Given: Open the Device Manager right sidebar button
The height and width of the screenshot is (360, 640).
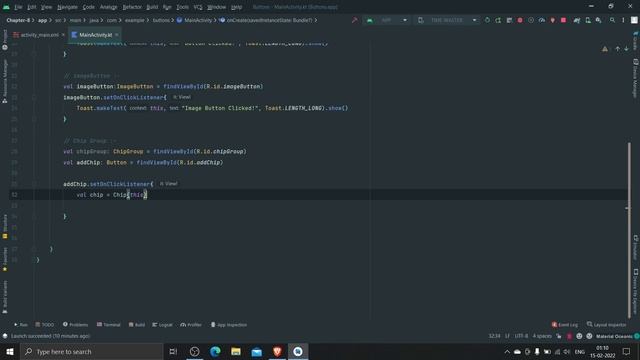Looking at the screenshot, I should coord(635,78).
